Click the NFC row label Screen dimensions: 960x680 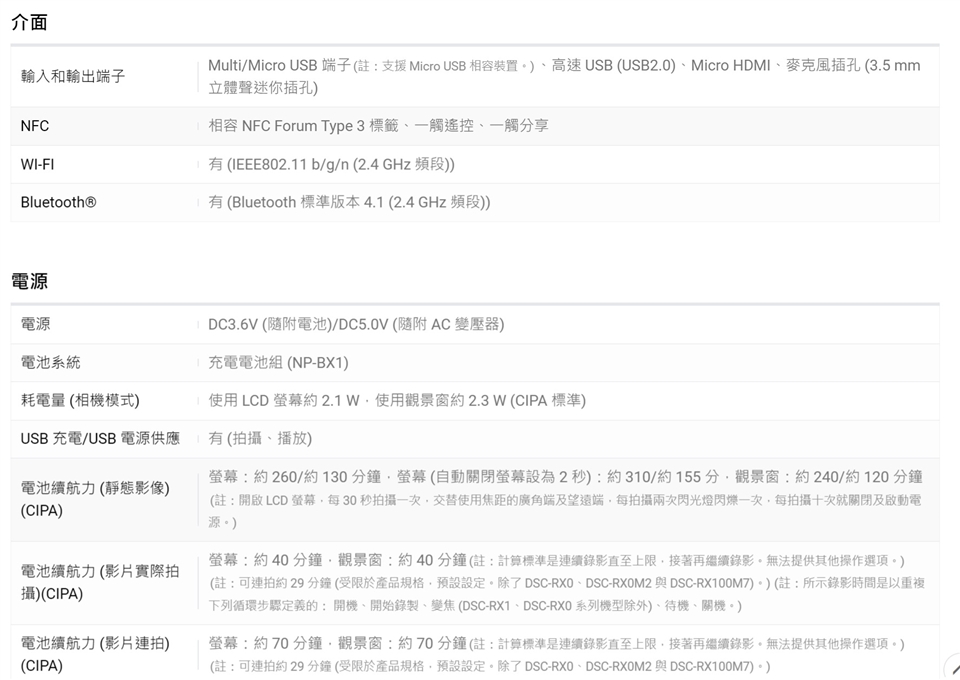pos(35,126)
